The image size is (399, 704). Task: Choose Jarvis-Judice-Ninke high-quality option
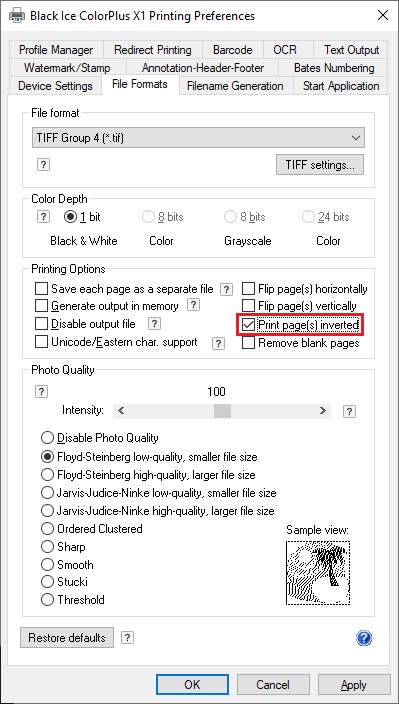tap(47, 510)
